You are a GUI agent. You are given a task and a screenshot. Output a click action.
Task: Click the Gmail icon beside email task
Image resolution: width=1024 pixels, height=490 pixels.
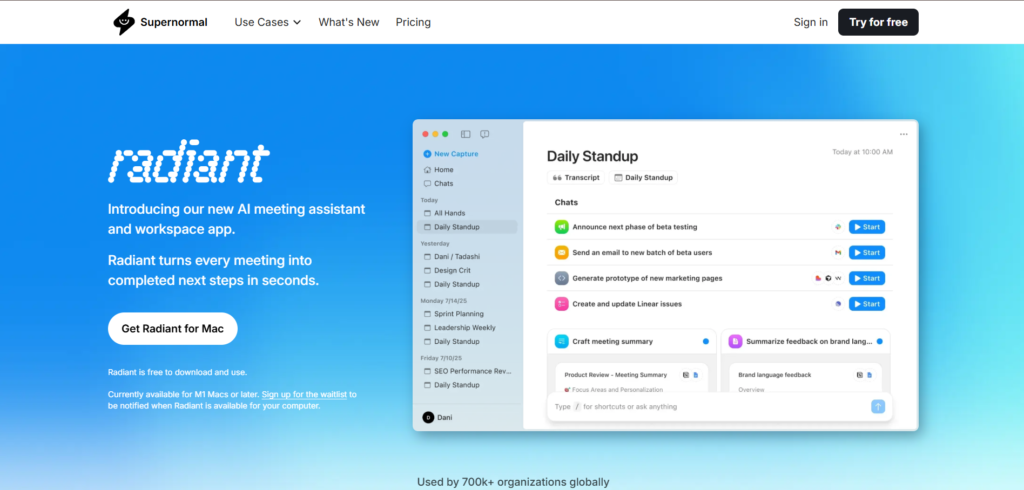(x=838, y=252)
